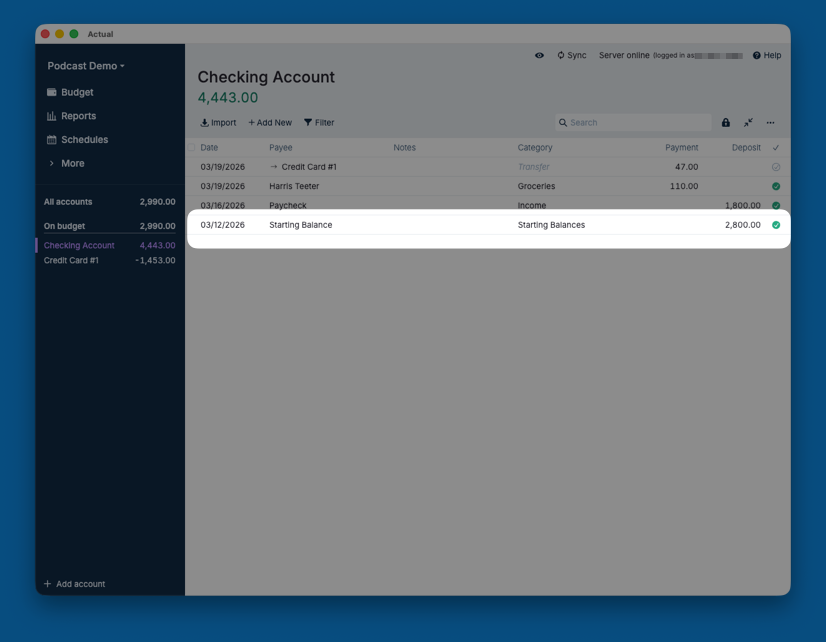Viewport: 826px width, 642px height.
Task: Click the collapse arrows icon near search
Action: [748, 123]
